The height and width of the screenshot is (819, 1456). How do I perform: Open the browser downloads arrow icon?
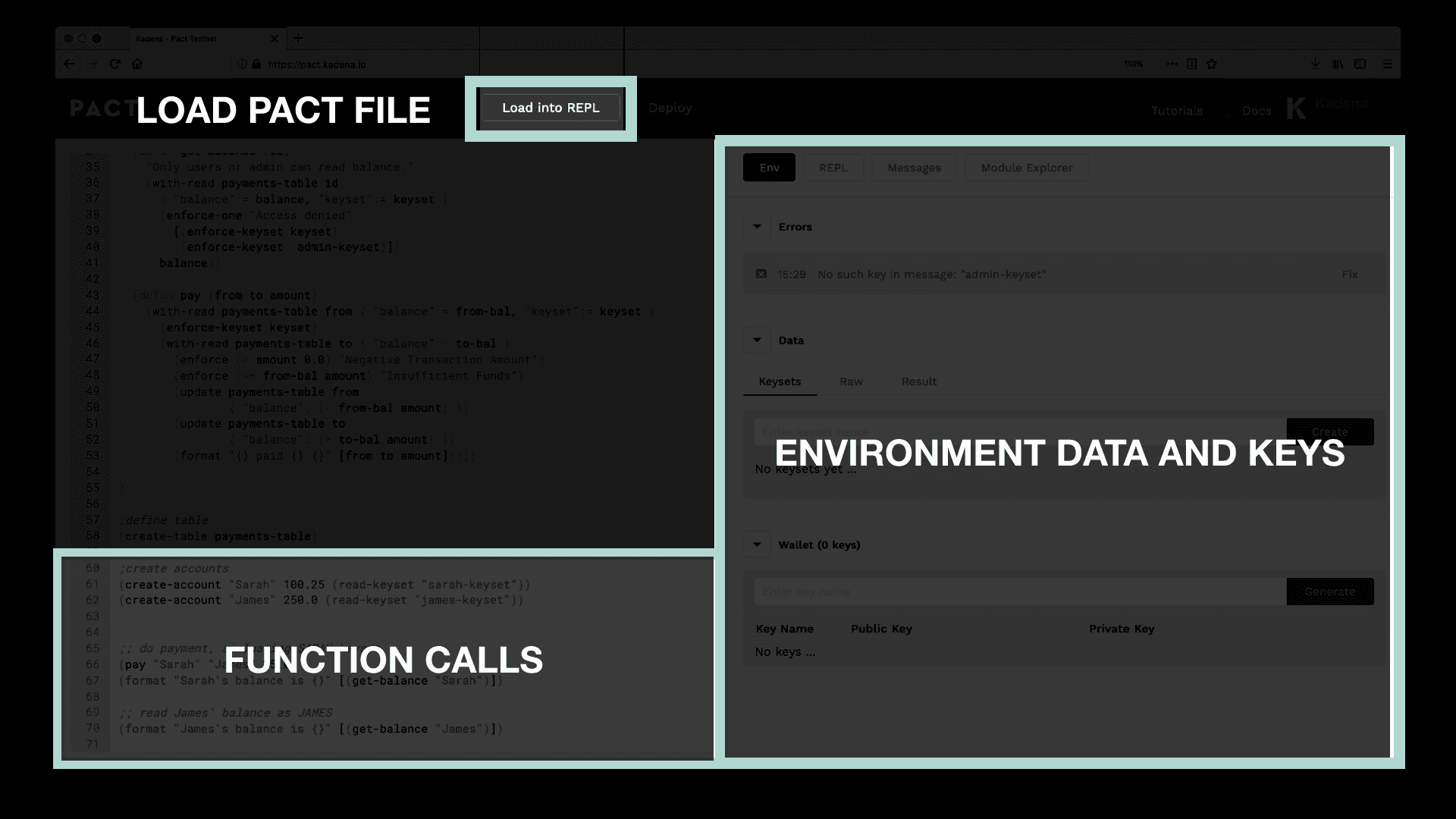tap(1316, 64)
